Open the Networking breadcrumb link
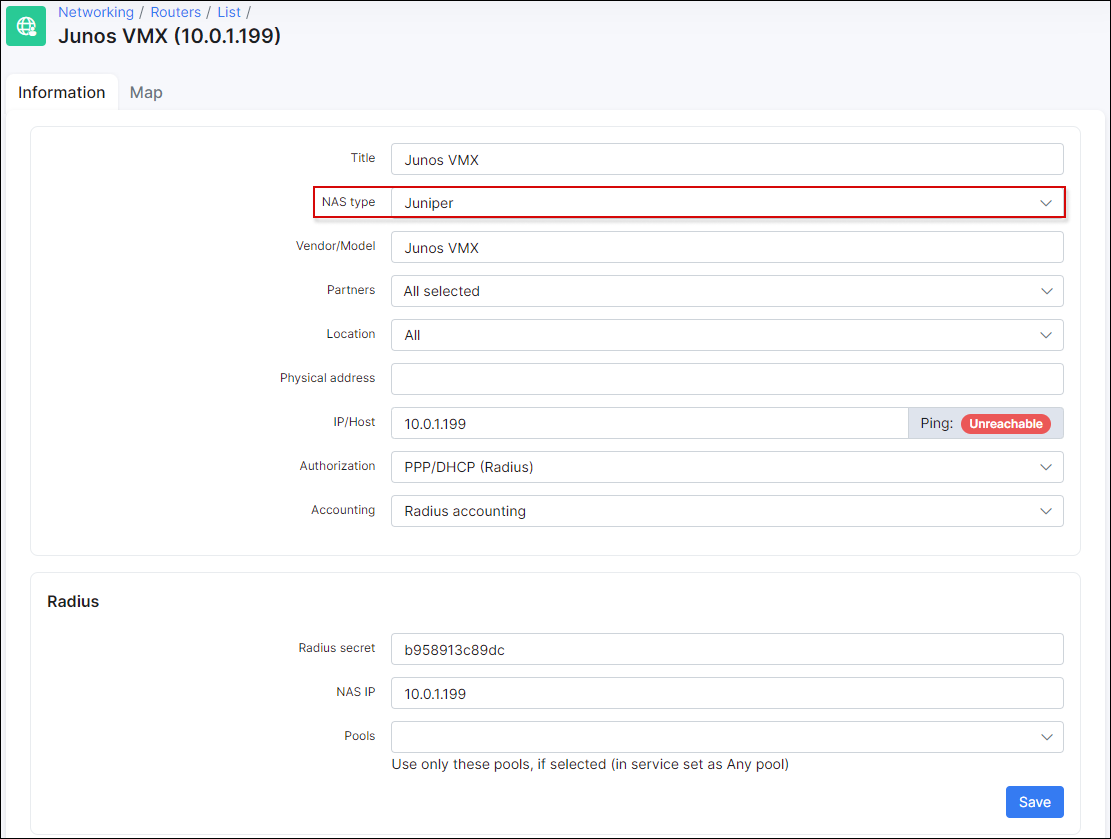Screen dimensions: 1111x839 [x=96, y=12]
